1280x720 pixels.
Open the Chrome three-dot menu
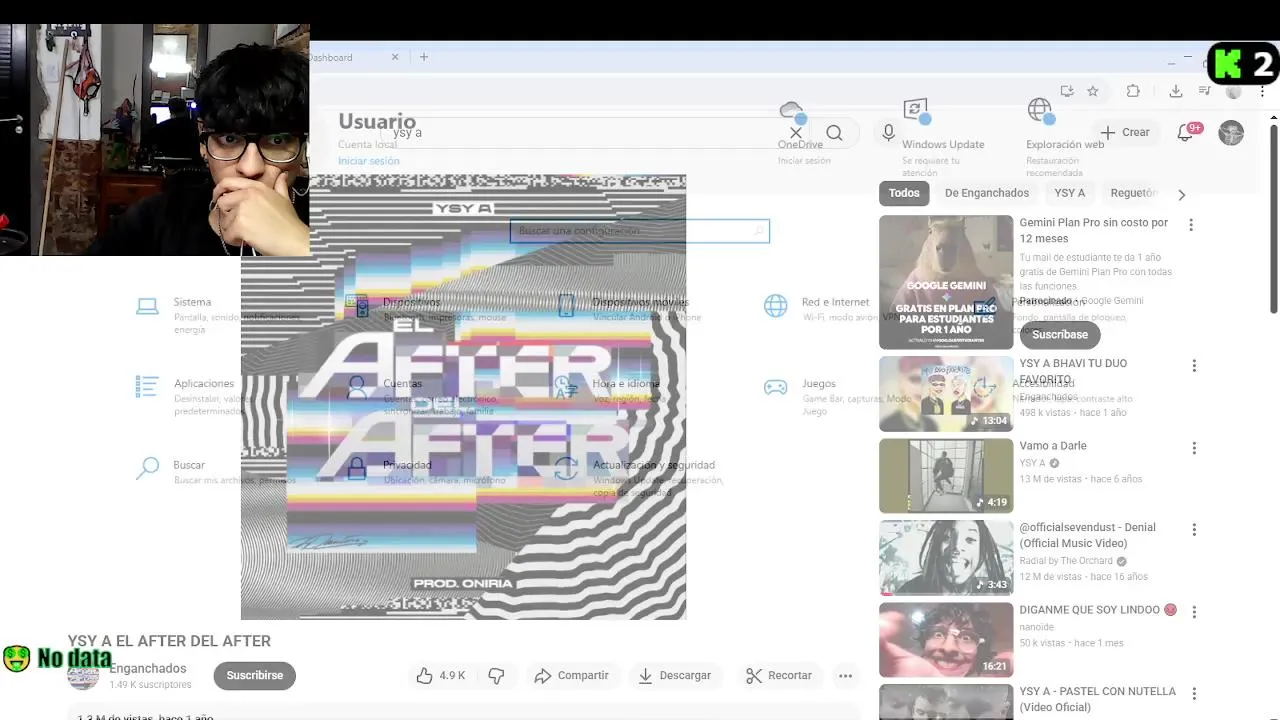(x=1263, y=91)
